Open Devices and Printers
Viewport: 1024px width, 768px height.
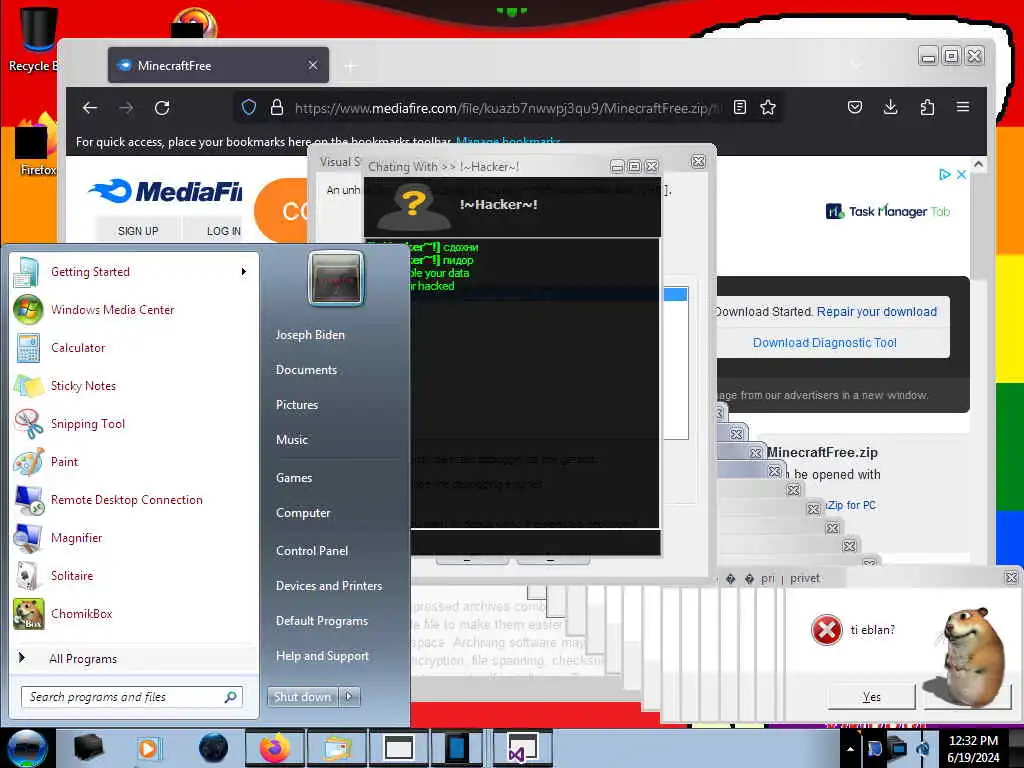[329, 586]
